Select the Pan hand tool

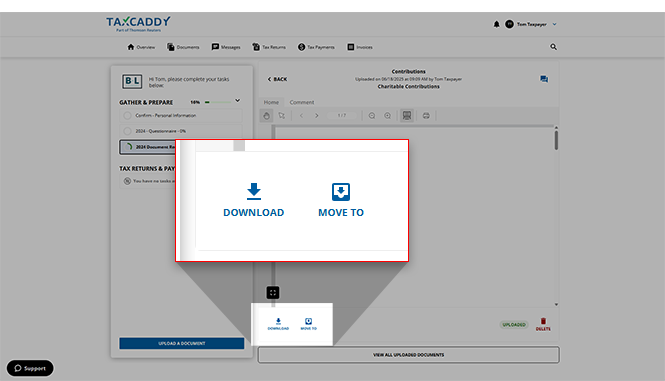(x=266, y=115)
